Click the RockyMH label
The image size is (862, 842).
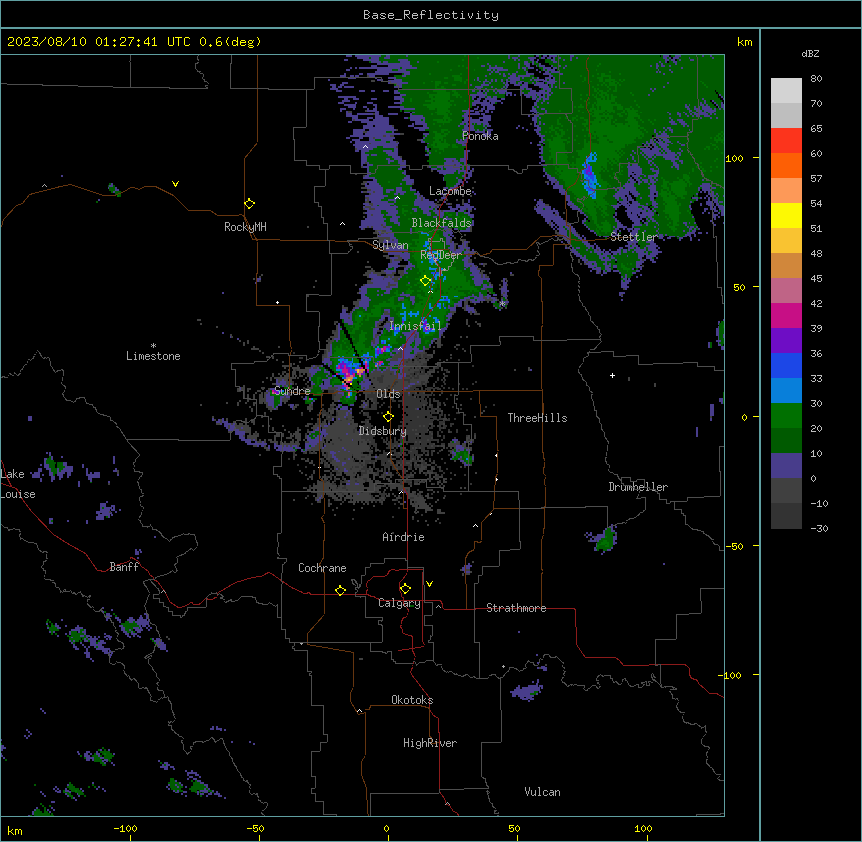[245, 227]
